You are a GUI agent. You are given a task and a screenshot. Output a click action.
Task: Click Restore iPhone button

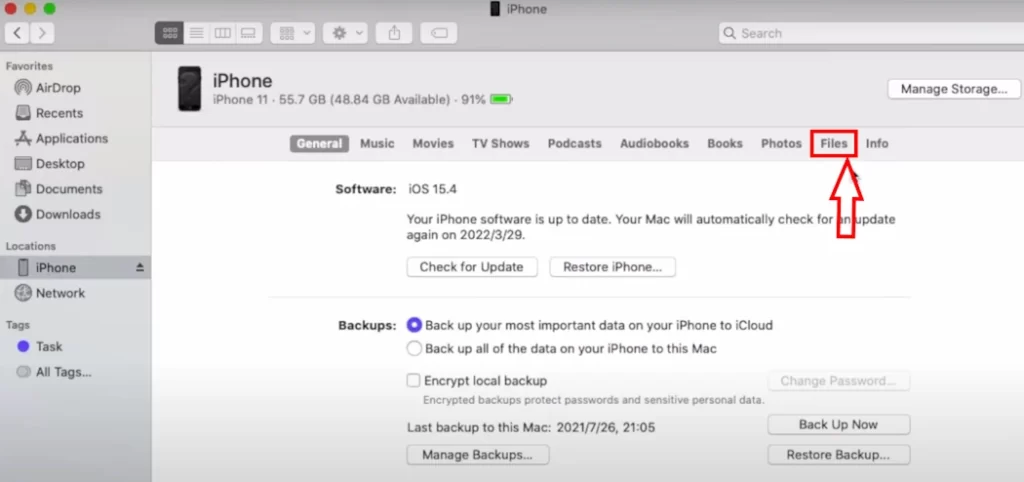[613, 267]
